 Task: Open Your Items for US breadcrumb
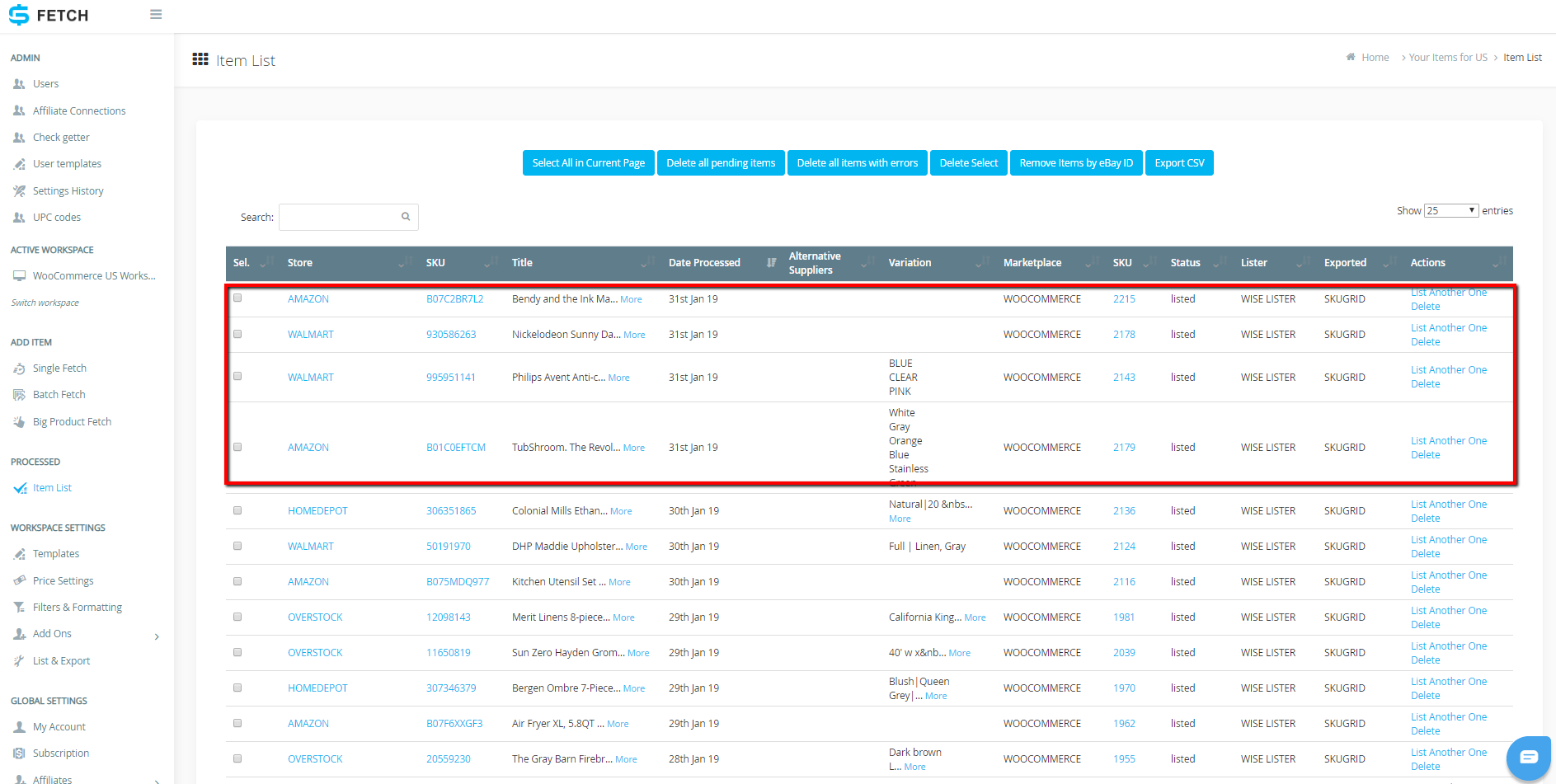pyautogui.click(x=1448, y=58)
